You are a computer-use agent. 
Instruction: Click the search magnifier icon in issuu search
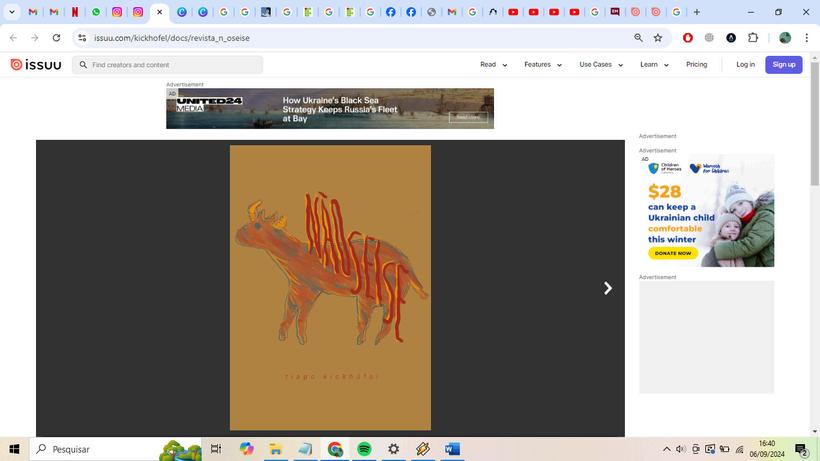pyautogui.click(x=83, y=65)
